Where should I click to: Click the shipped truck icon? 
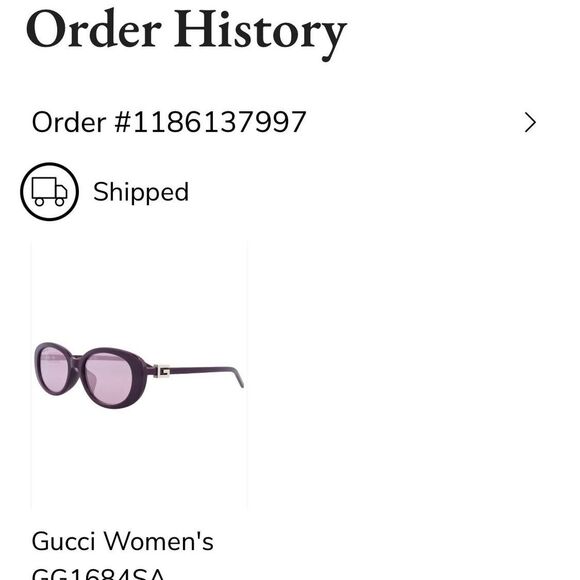(x=49, y=192)
